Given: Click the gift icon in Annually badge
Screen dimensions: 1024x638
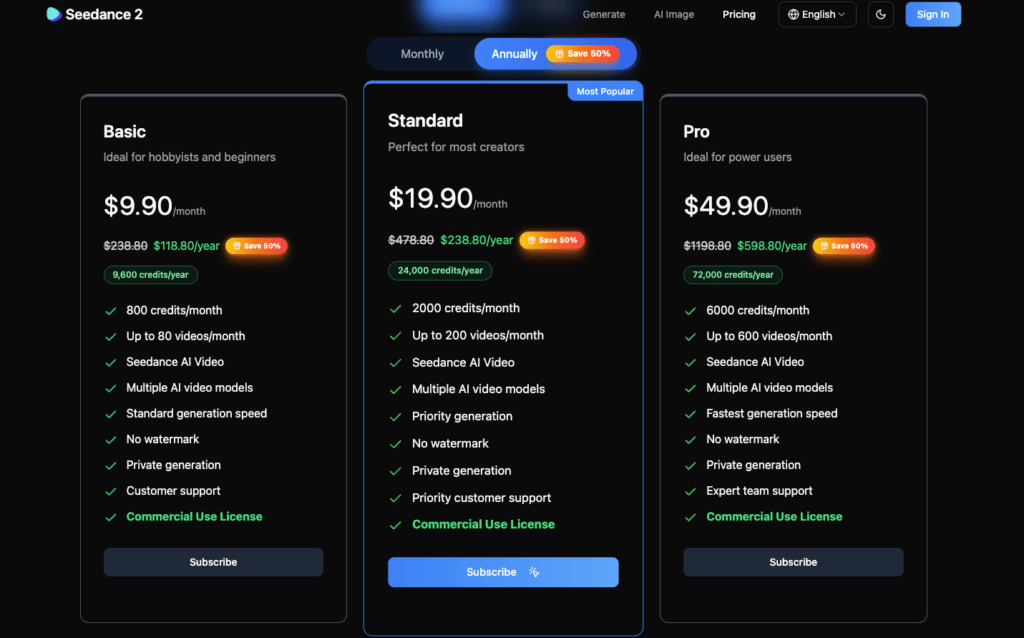Looking at the screenshot, I should click(559, 54).
